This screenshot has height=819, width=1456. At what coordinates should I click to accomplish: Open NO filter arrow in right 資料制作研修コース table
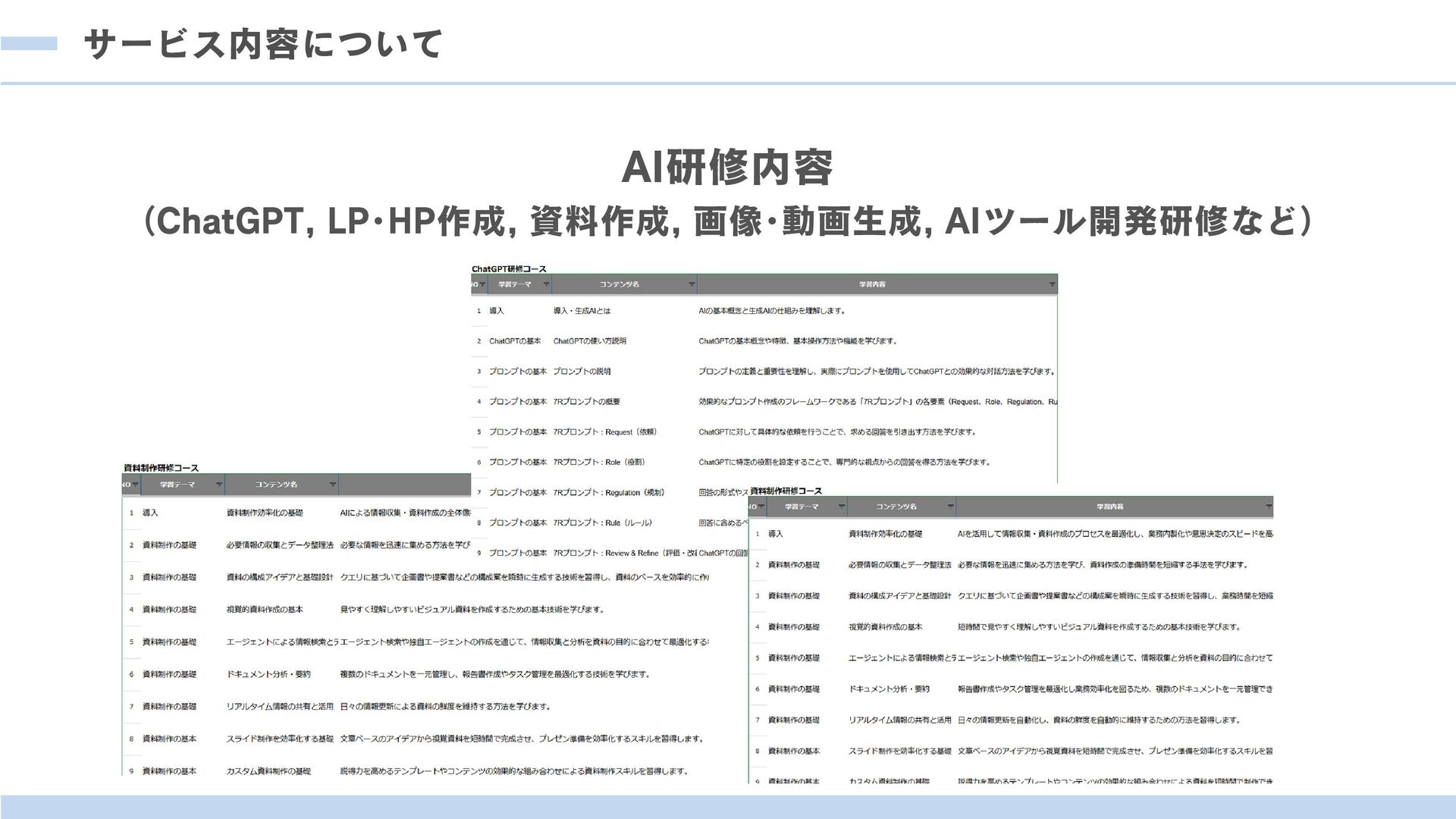click(x=761, y=507)
